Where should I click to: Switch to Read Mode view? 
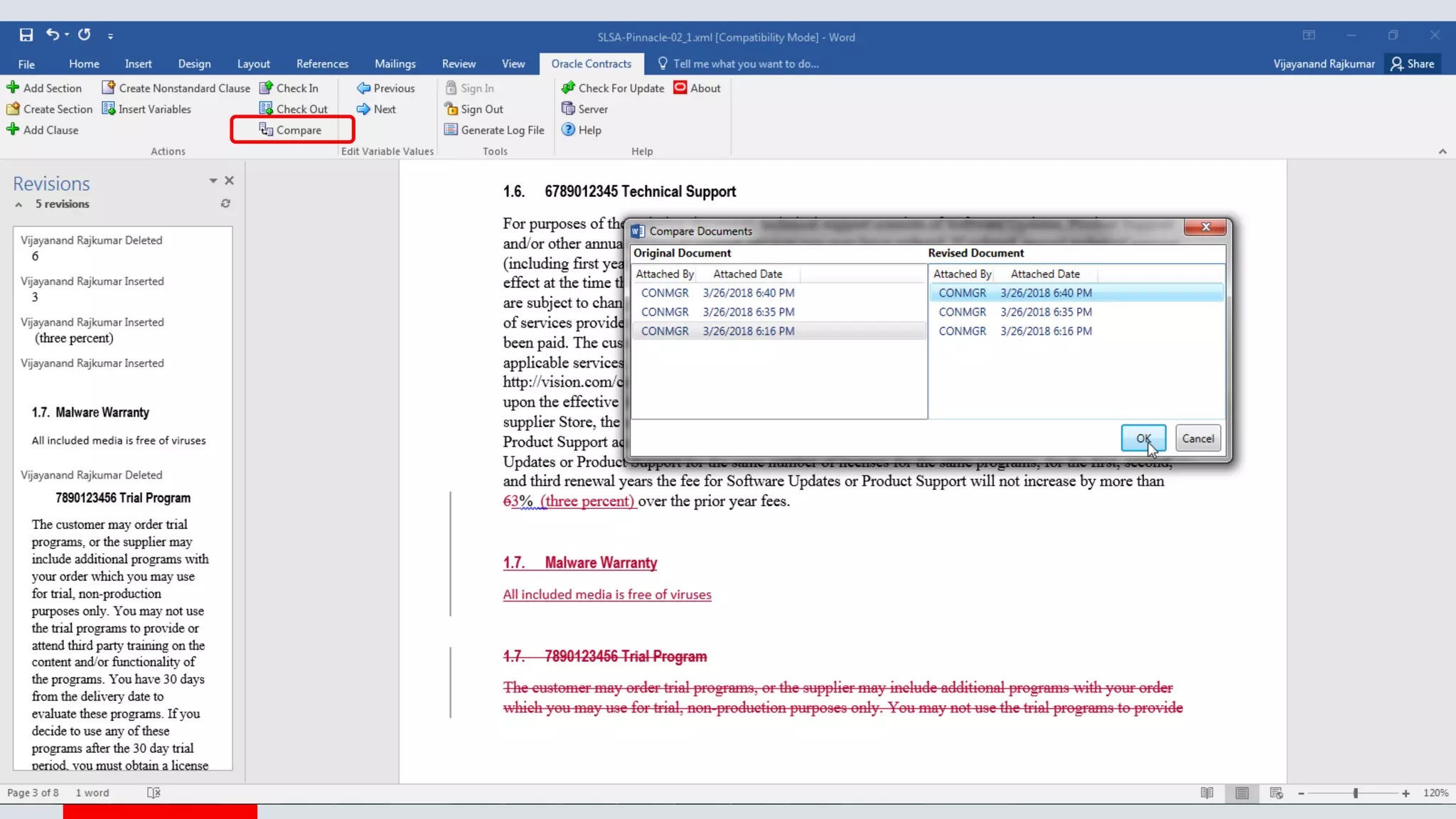tap(1207, 793)
